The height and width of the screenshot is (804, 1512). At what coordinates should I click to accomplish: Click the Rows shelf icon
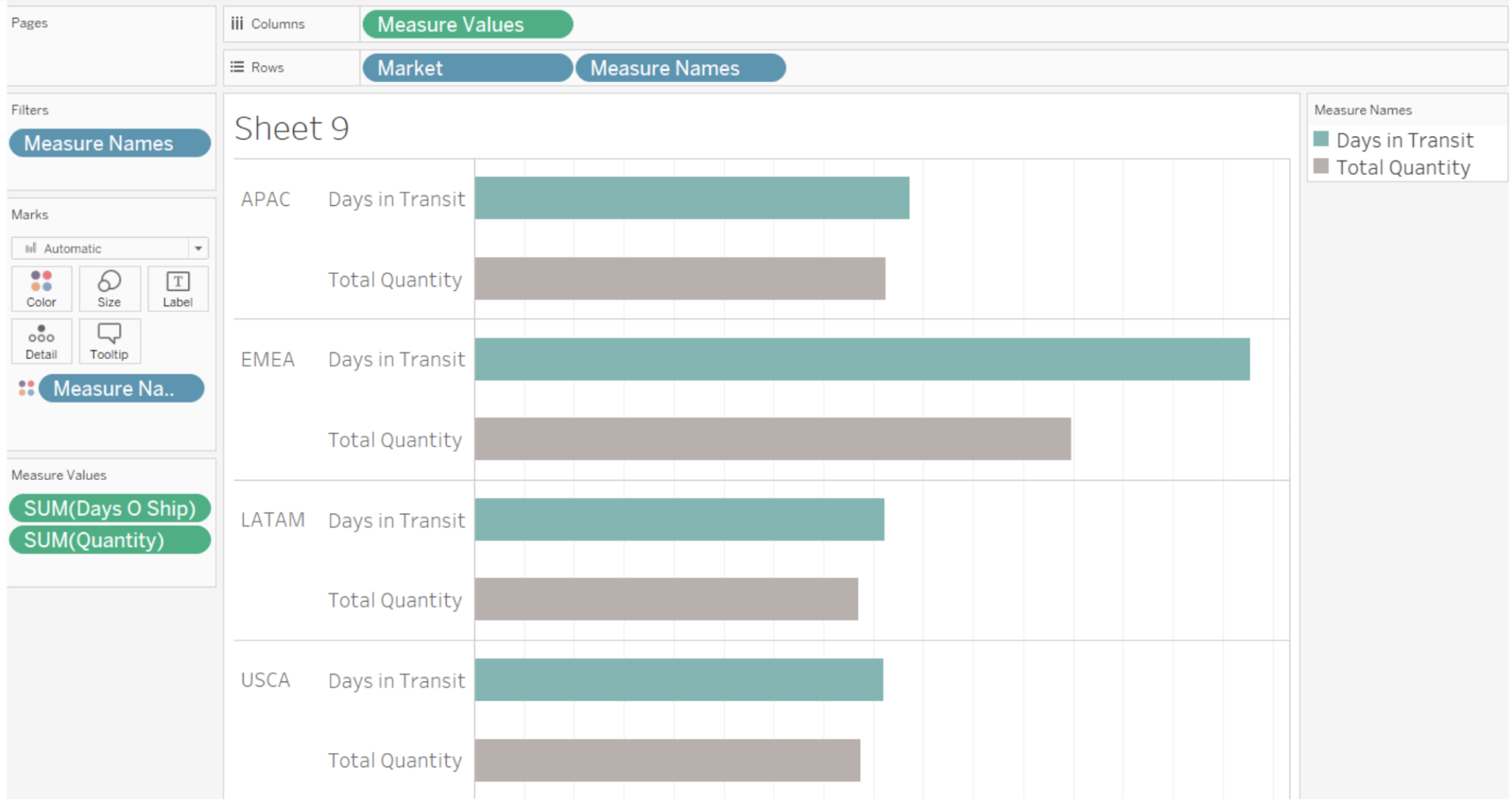point(236,66)
